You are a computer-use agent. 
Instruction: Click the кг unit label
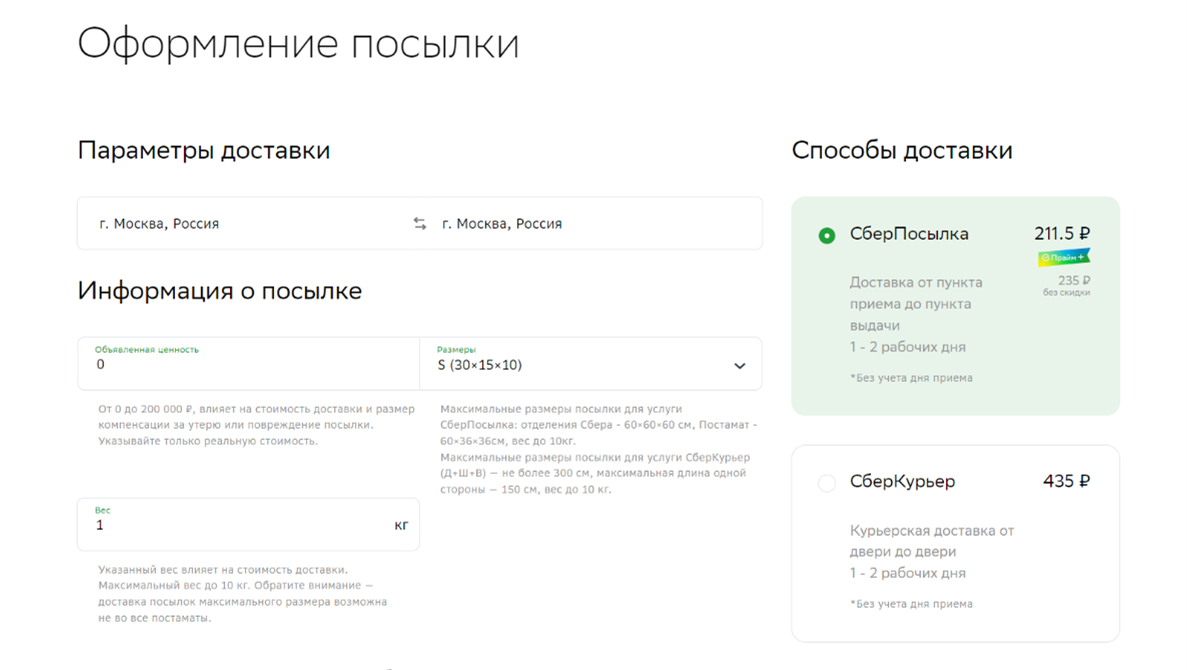tap(401, 525)
